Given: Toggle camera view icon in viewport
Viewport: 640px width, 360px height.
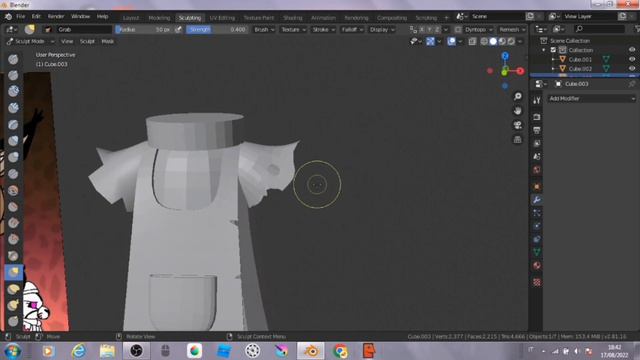Looking at the screenshot, I should [518, 125].
